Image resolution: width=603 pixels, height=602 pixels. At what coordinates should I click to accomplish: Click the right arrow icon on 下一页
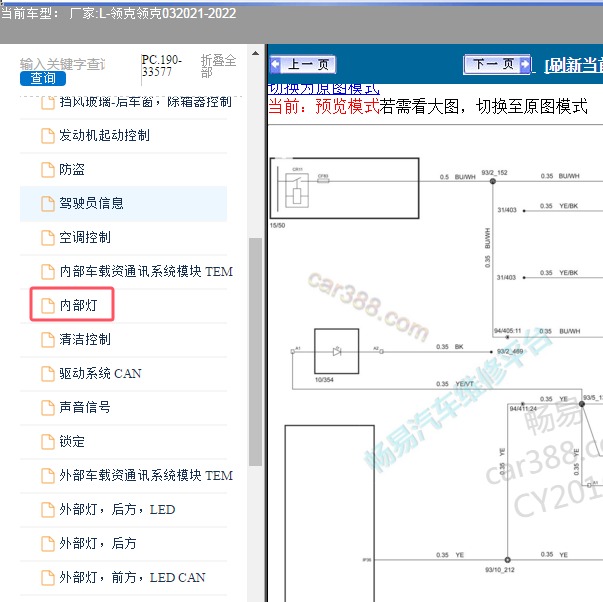pyautogui.click(x=525, y=64)
